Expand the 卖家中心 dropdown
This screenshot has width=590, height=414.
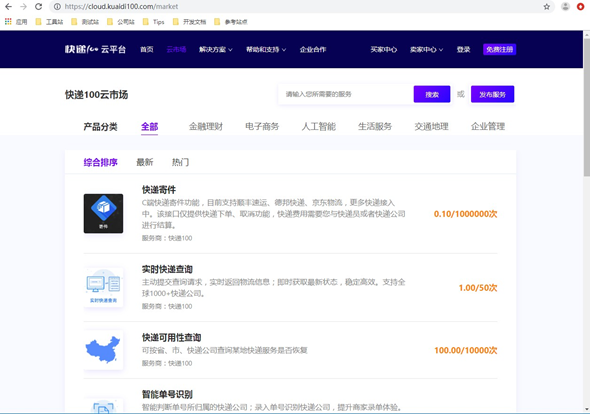click(426, 49)
